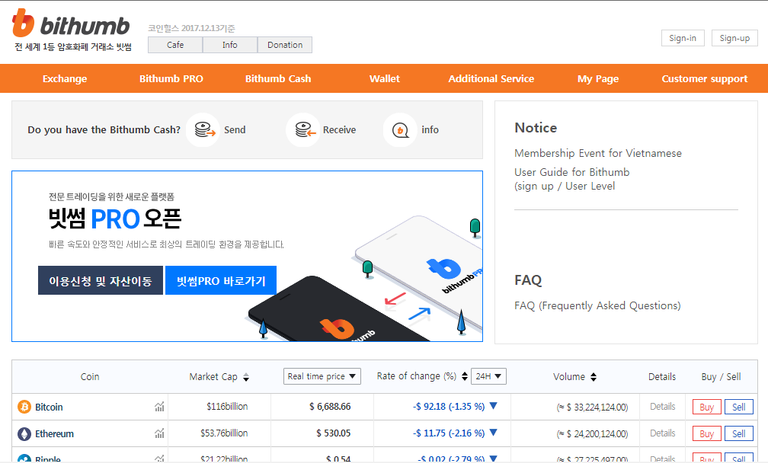Viewport: 768px width, 463px height.
Task: Click the blue 빗썸PRO 바로가기 button
Action: 221,280
